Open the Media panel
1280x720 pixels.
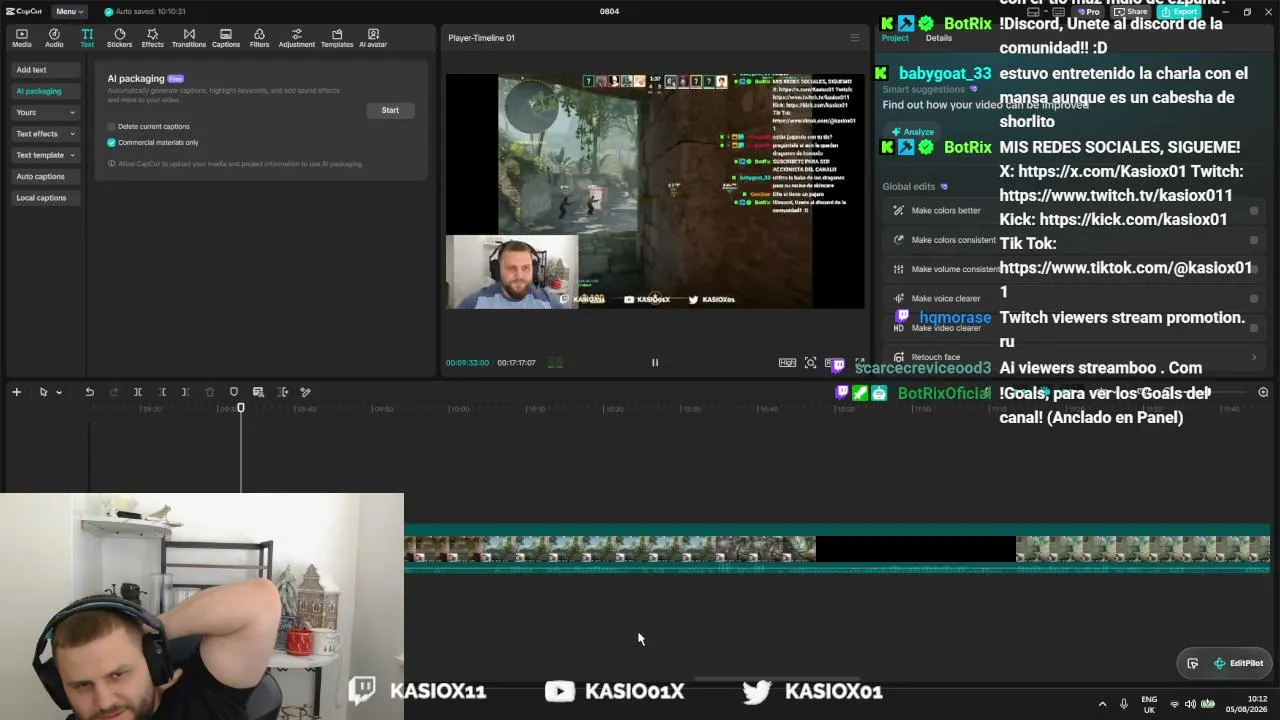click(x=22, y=38)
